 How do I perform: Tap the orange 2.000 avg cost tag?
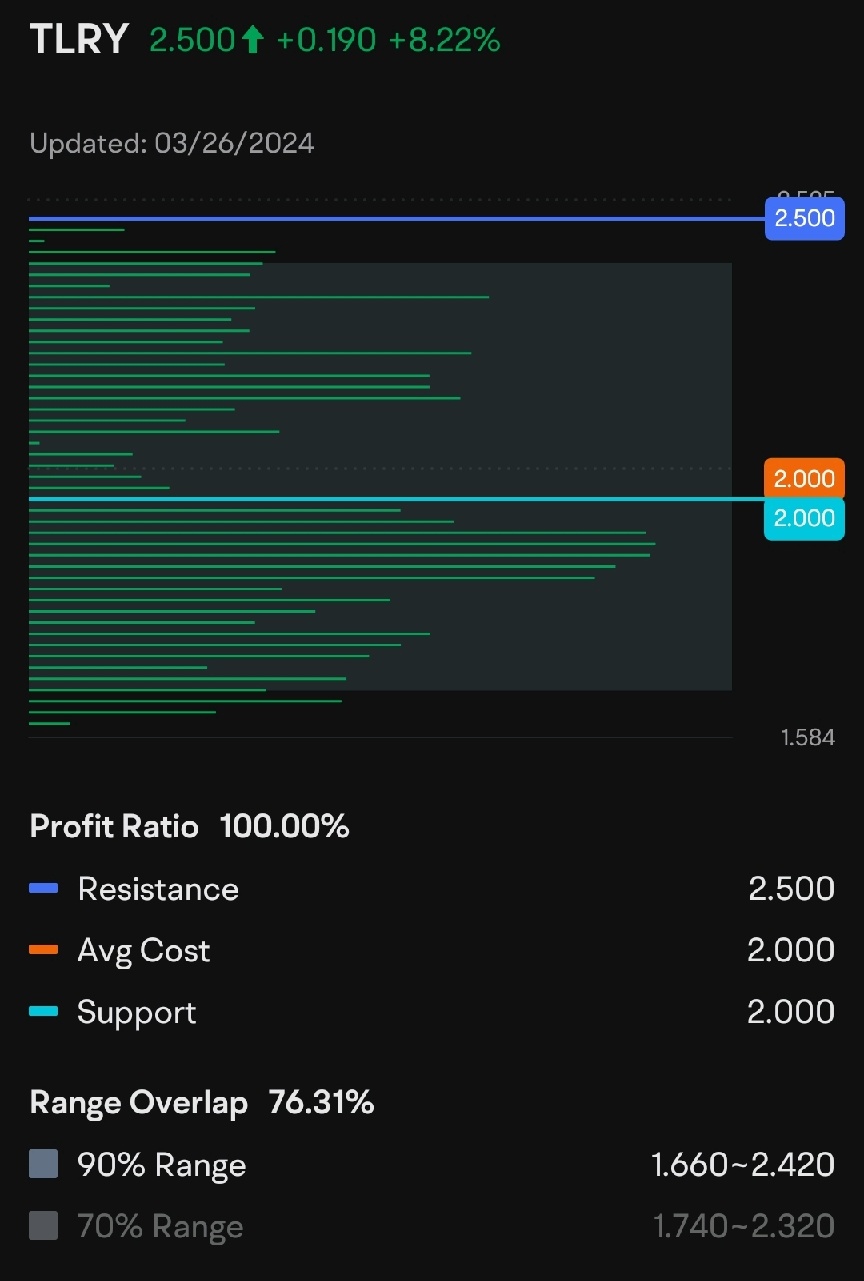pos(804,478)
